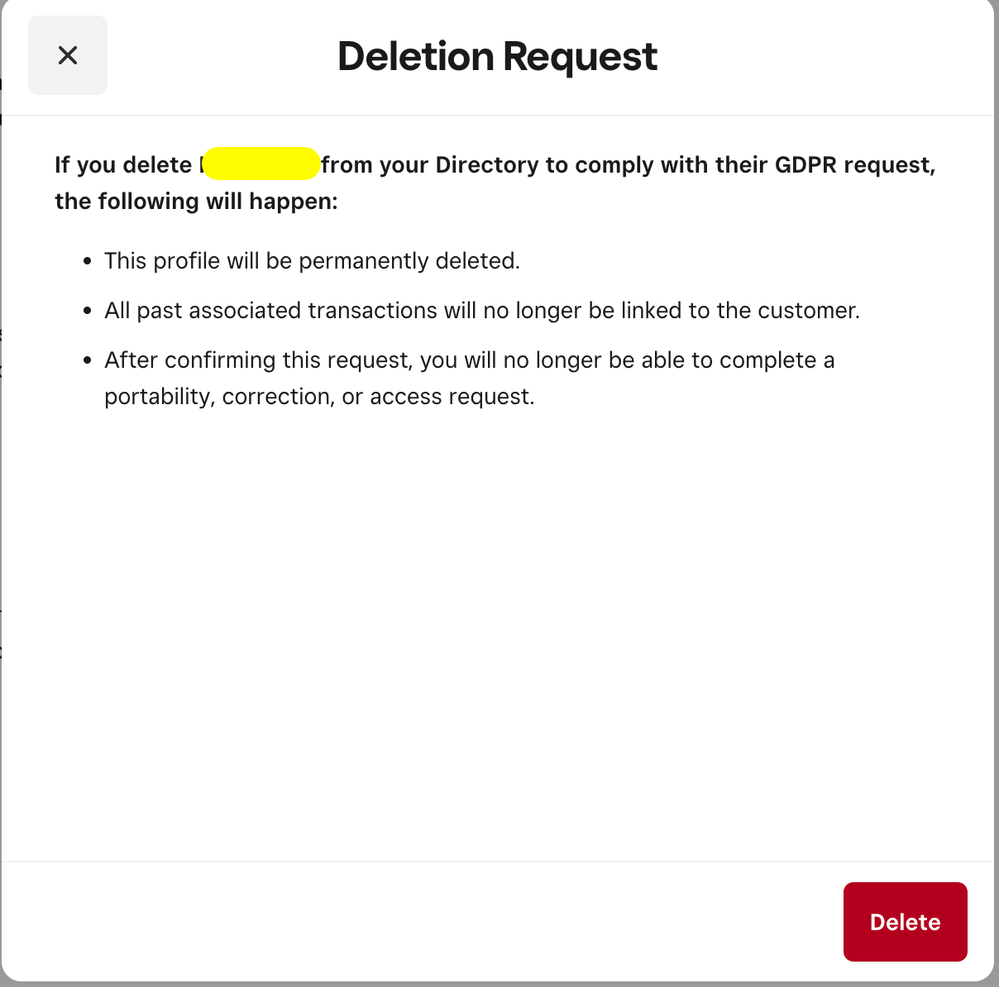Image resolution: width=999 pixels, height=987 pixels.
Task: Close the Deletion Request dialog
Action: 67,56
